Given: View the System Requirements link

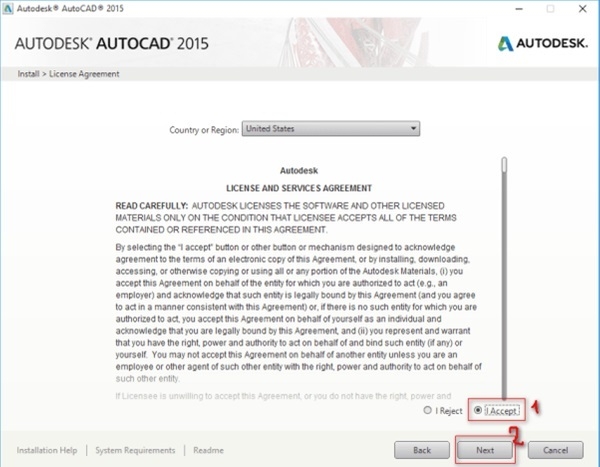Looking at the screenshot, I should coord(136,451).
